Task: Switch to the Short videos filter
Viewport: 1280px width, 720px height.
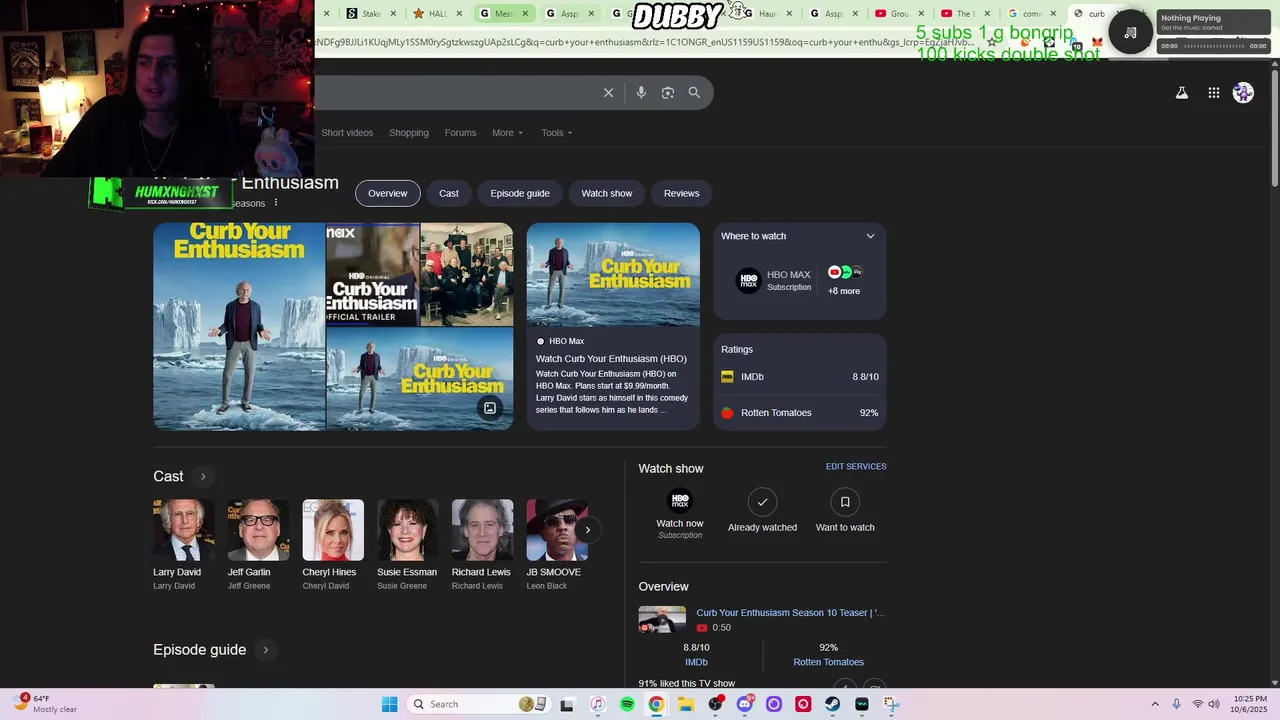Action: (347, 133)
